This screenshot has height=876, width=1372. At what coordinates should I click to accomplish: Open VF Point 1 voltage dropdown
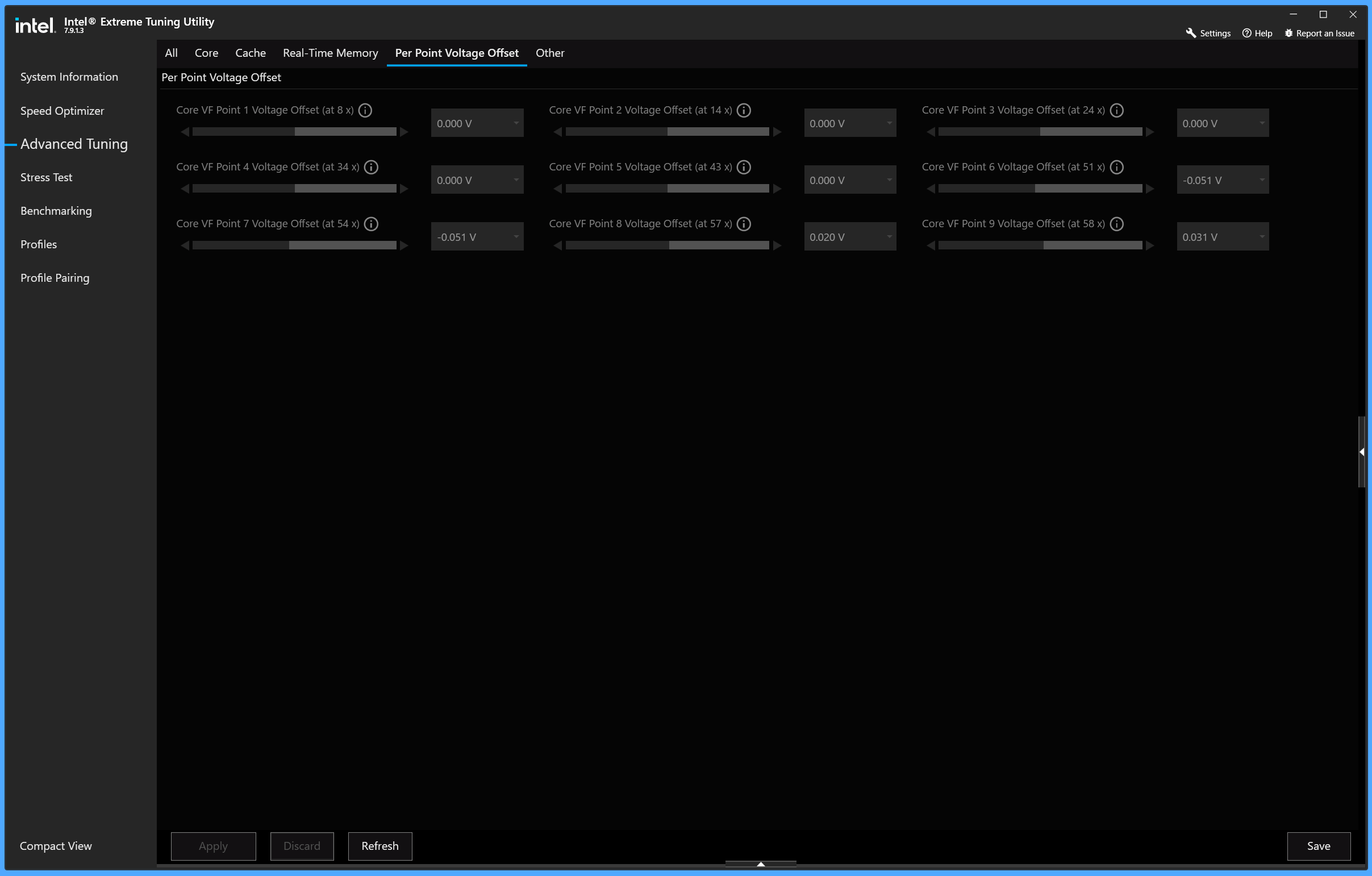click(477, 123)
